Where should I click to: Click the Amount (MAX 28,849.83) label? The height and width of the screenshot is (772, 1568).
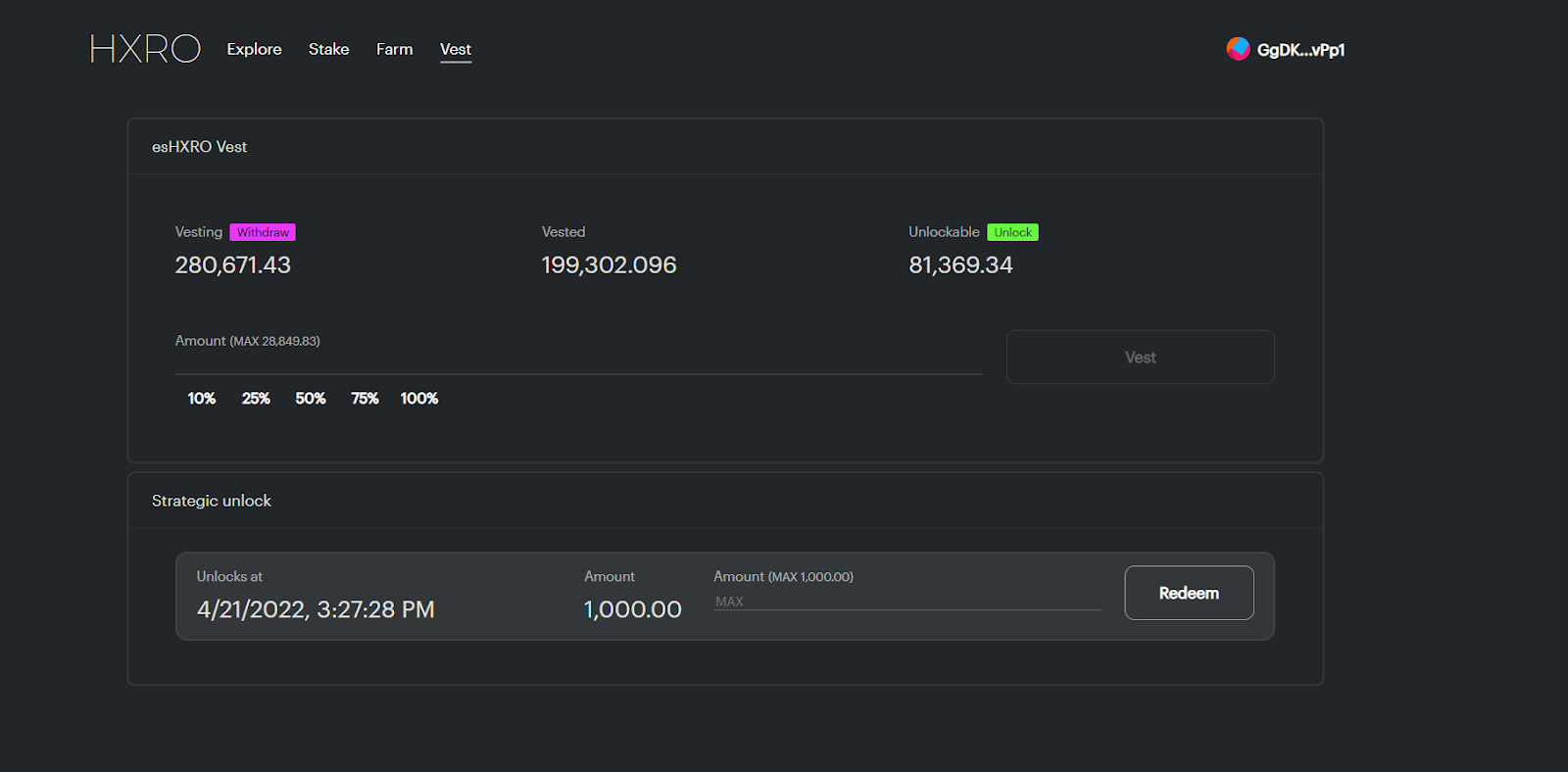coord(248,341)
